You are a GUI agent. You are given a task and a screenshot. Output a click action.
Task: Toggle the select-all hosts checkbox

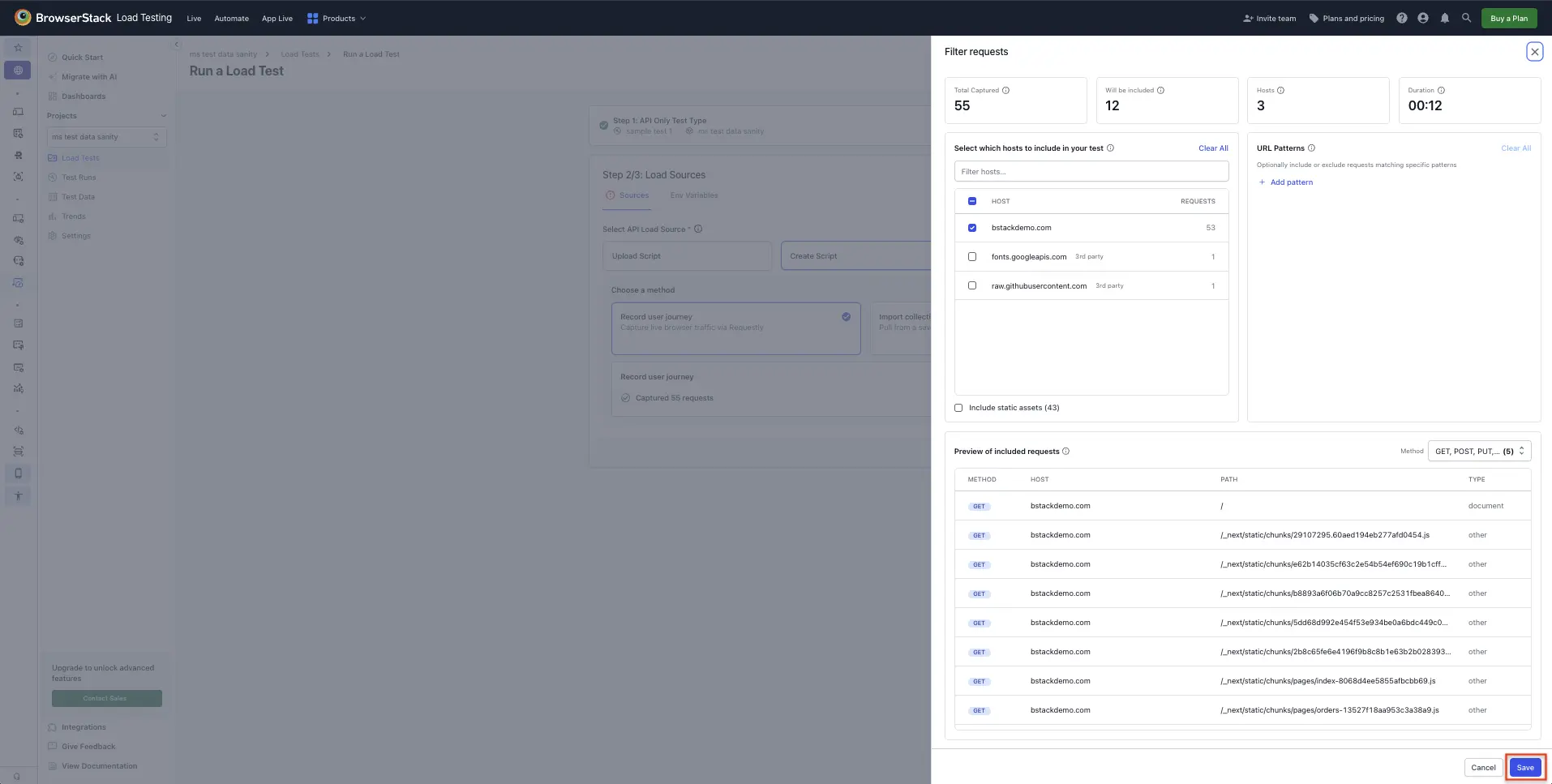[x=972, y=201]
